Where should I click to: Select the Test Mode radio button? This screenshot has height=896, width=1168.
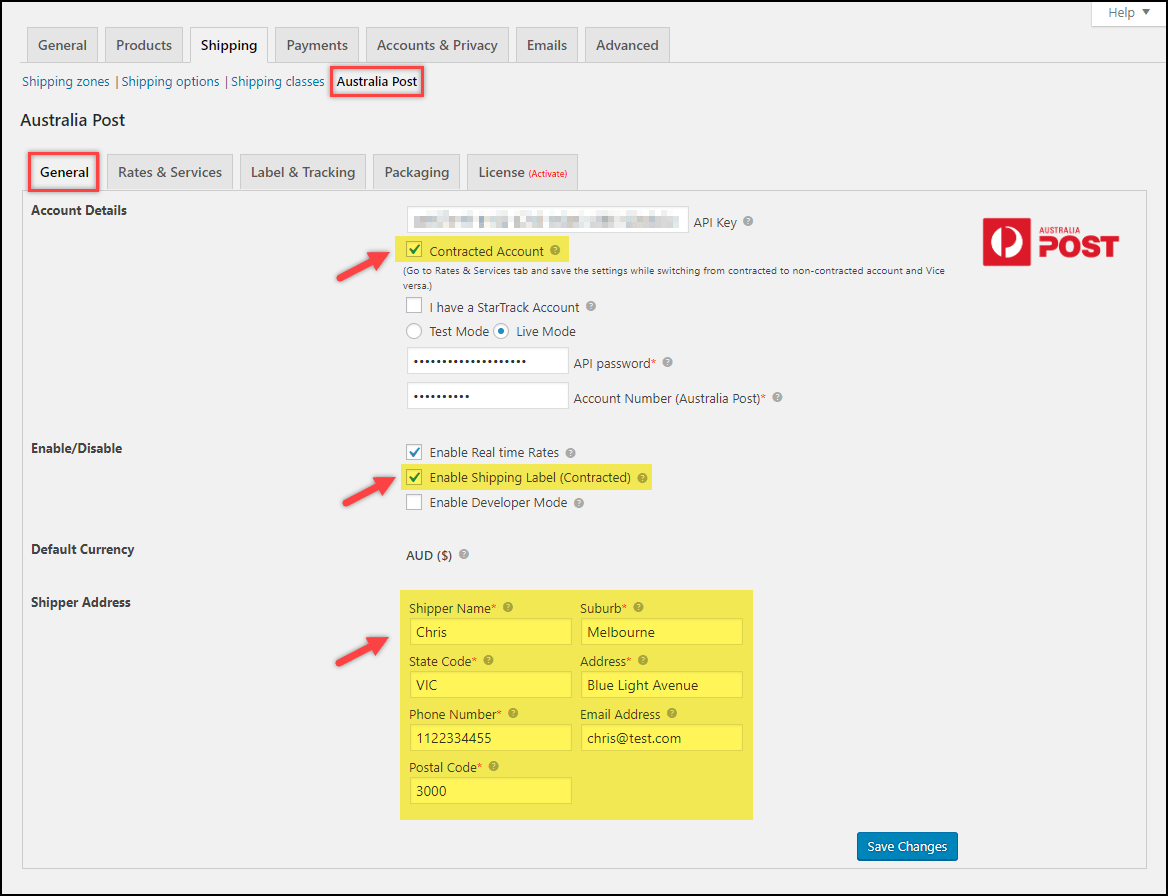pos(415,331)
